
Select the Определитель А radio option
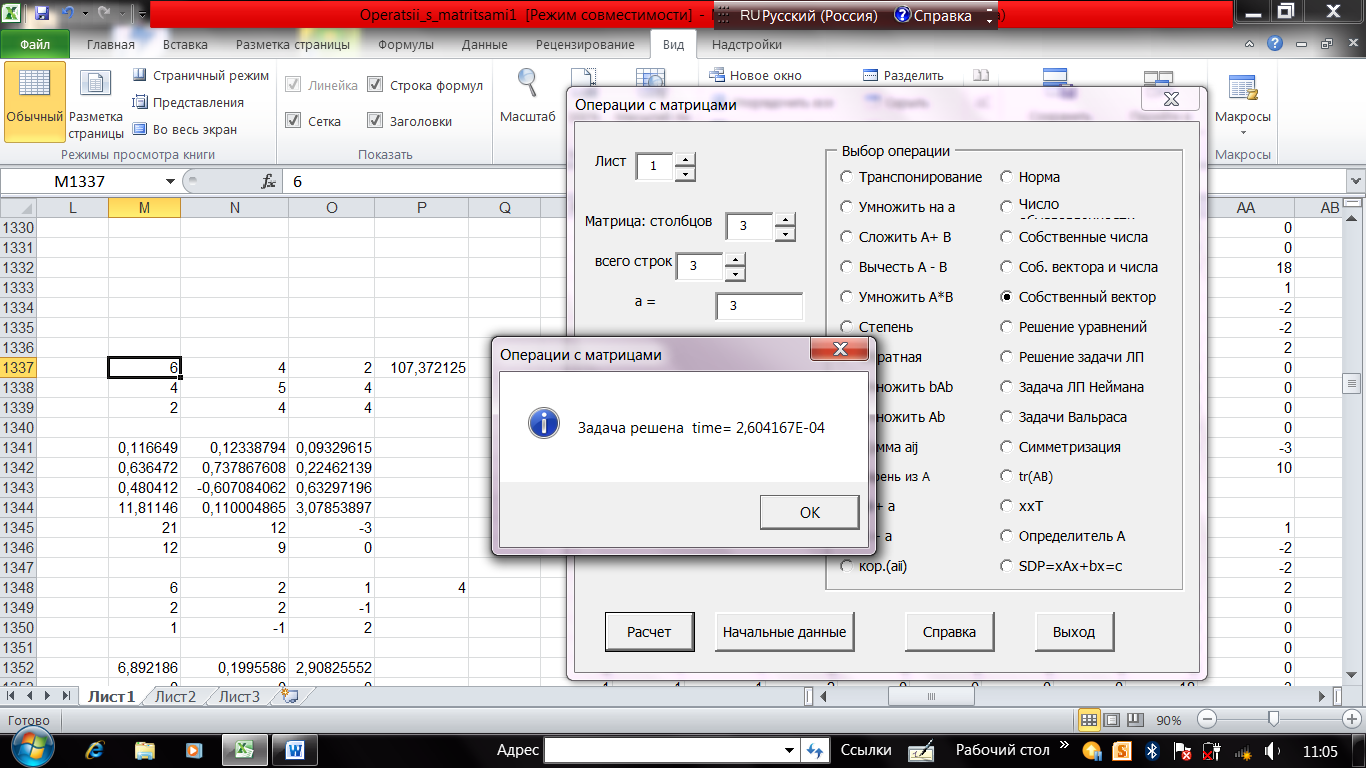(1007, 536)
